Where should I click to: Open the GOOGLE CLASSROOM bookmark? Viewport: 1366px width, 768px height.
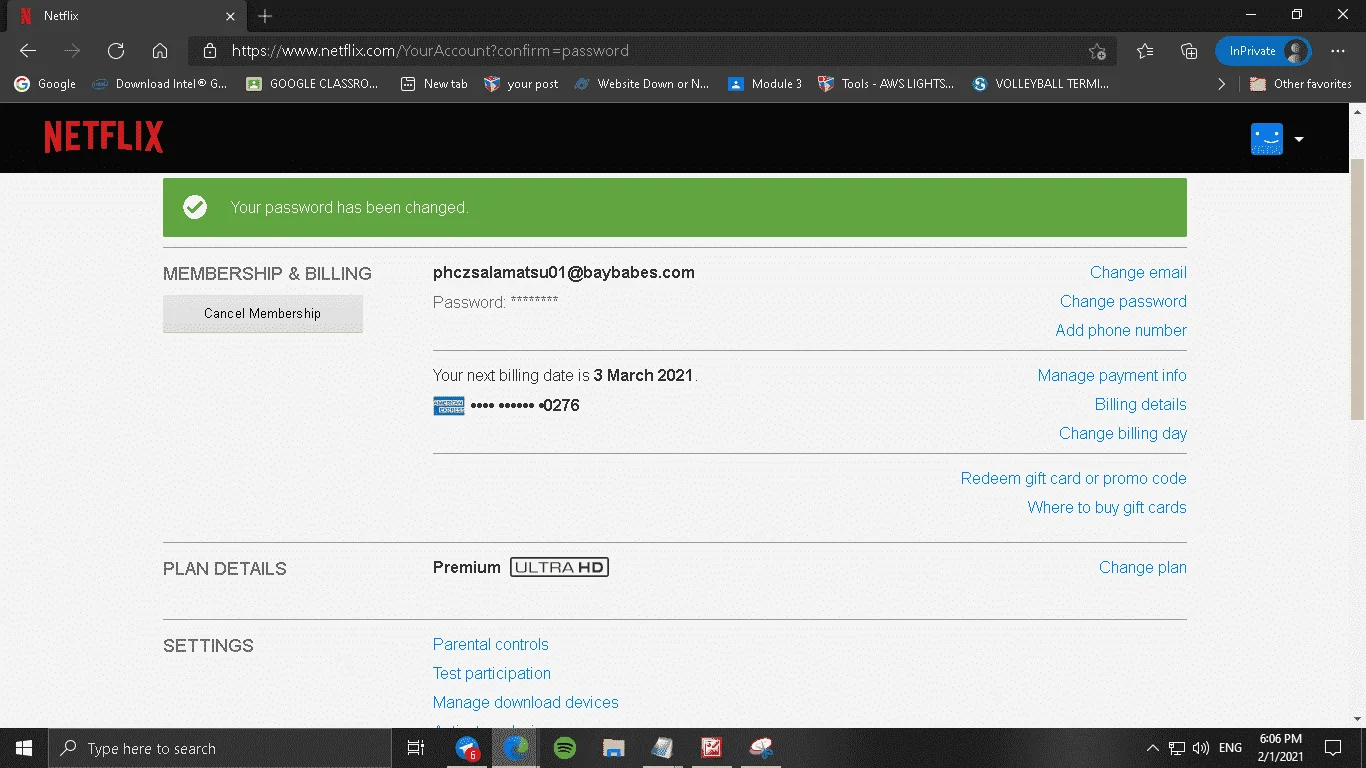(x=313, y=84)
